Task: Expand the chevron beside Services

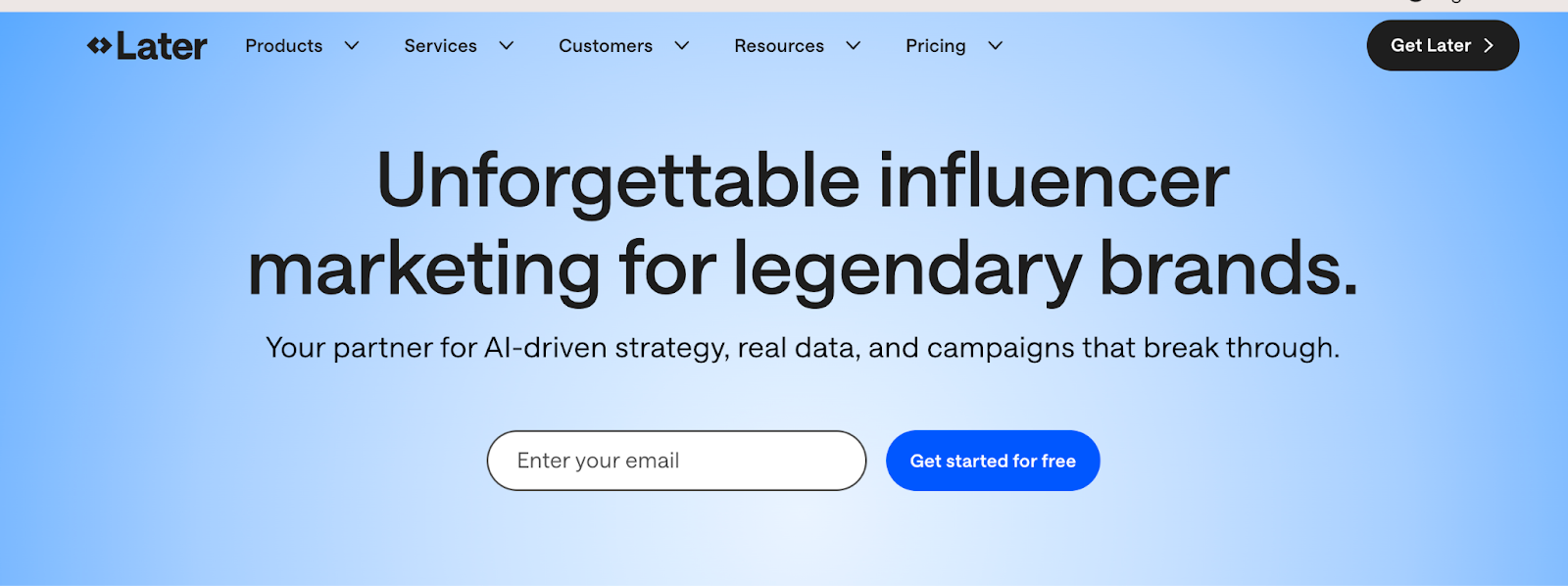Action: click(x=507, y=46)
